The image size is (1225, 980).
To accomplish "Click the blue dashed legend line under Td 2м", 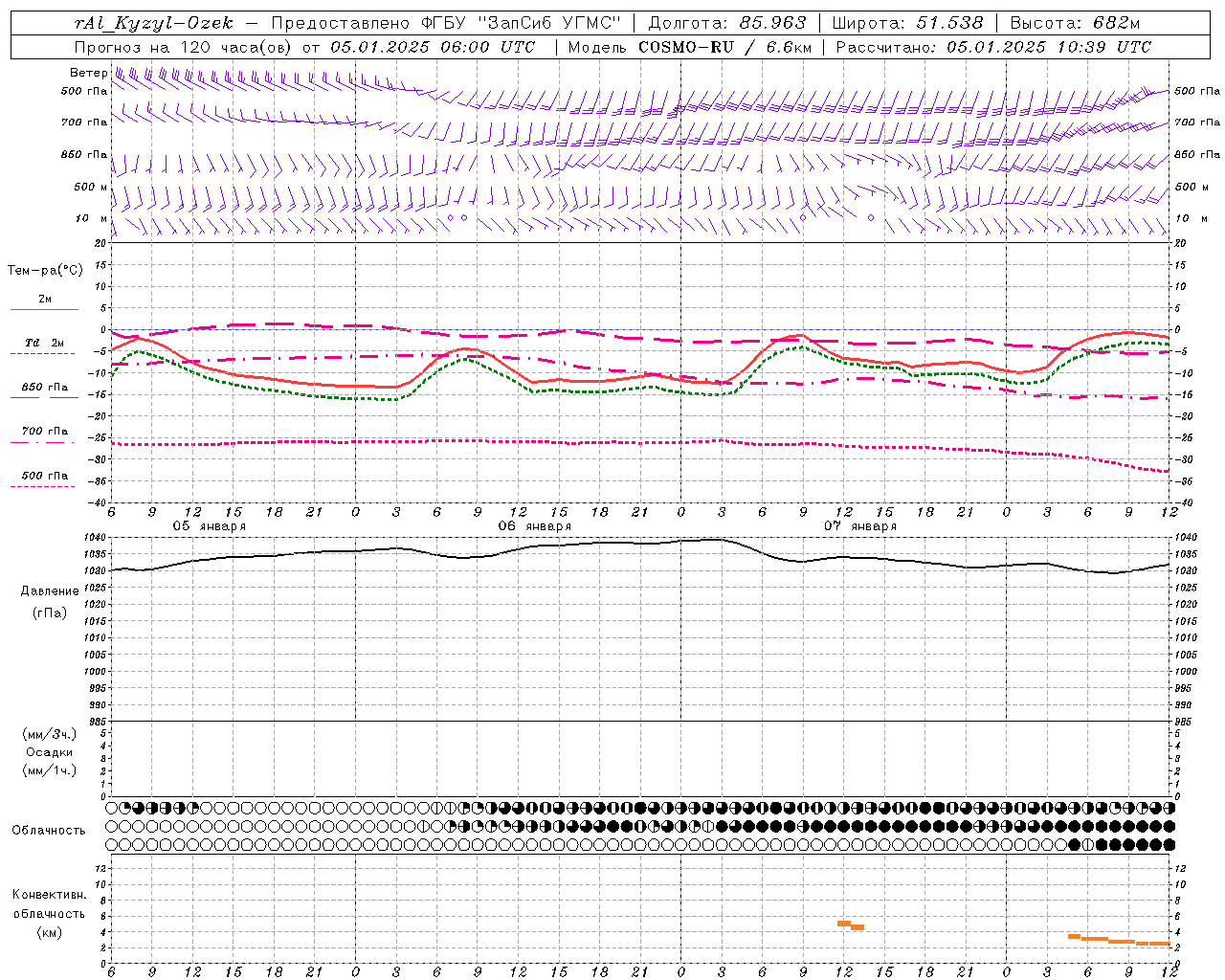I will tap(43, 353).
